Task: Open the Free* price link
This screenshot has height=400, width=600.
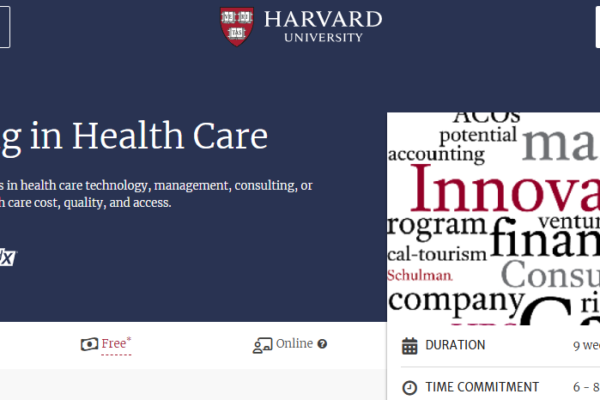Action: [x=117, y=344]
